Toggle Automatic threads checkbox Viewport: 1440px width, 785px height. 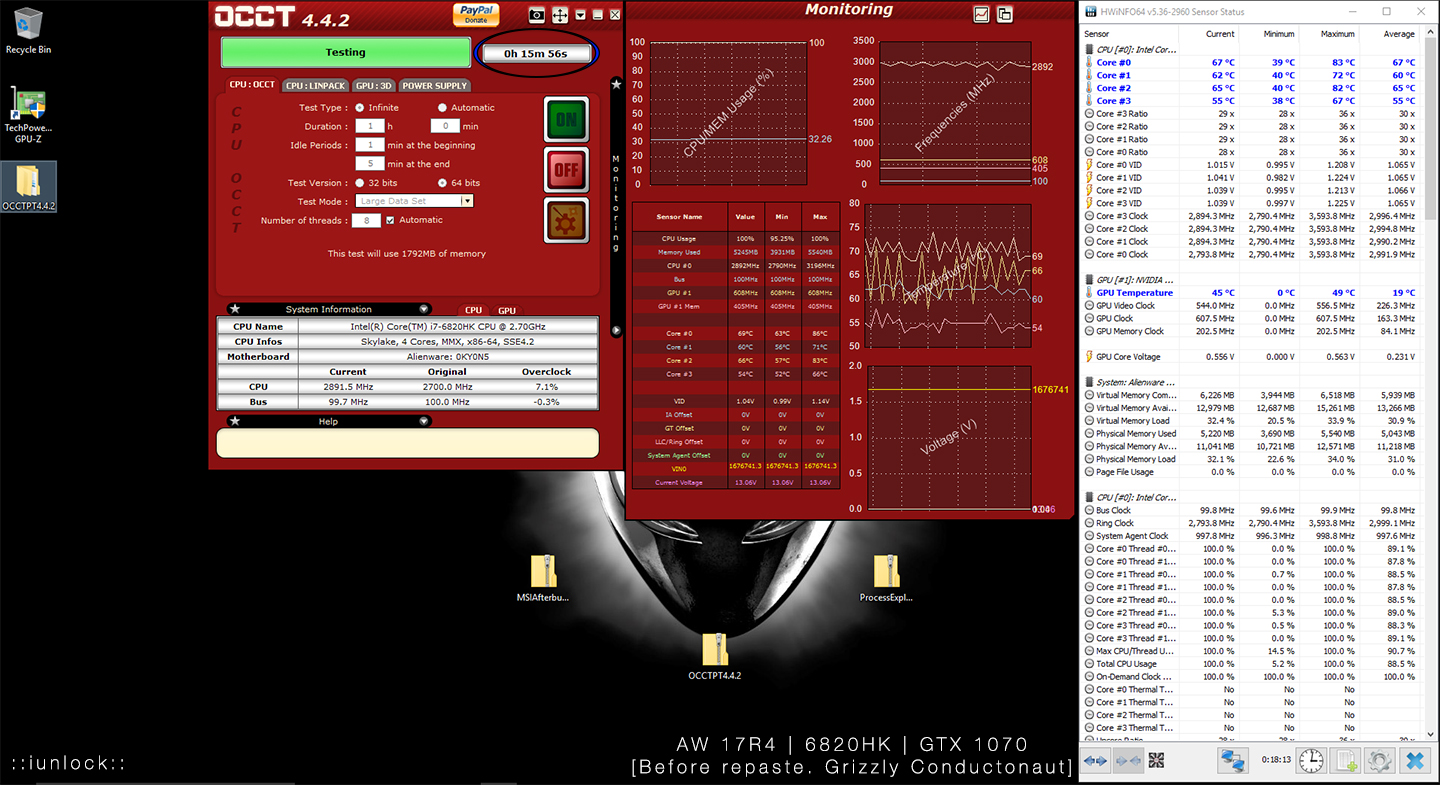[x=390, y=220]
